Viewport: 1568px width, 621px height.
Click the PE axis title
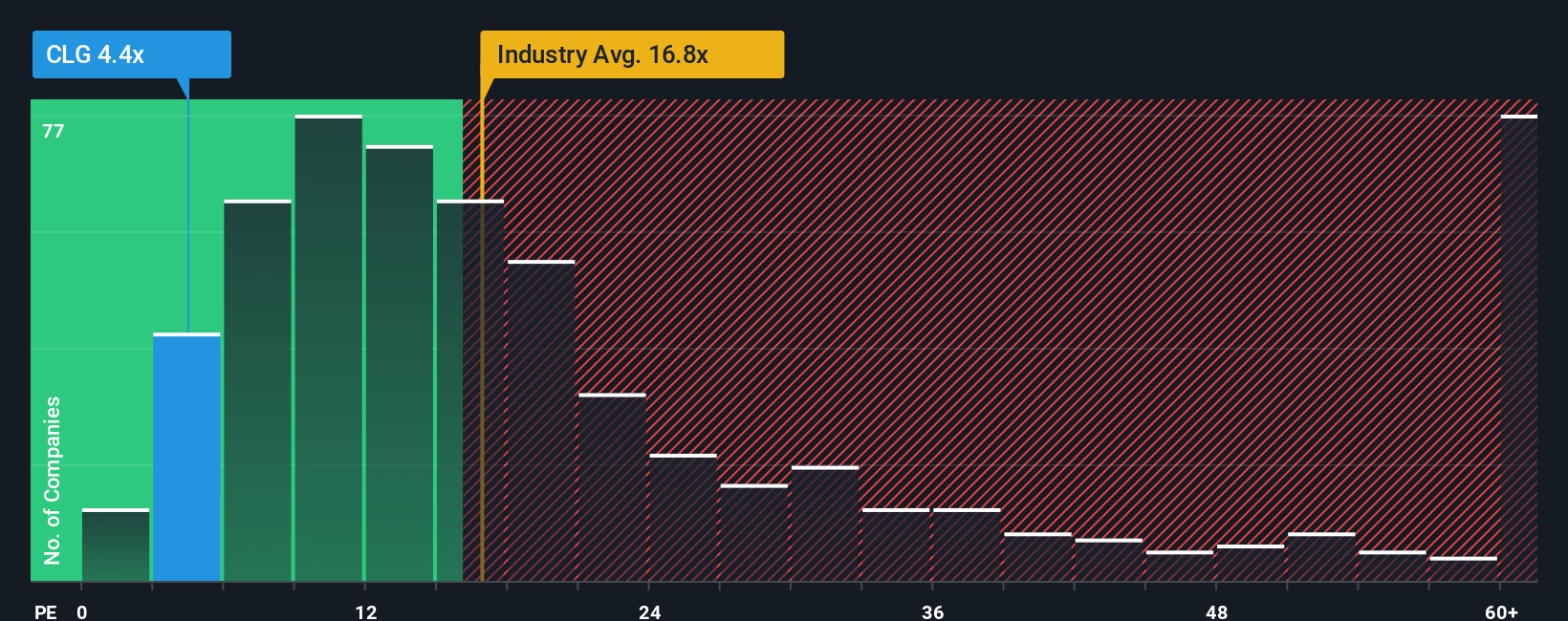point(45,611)
